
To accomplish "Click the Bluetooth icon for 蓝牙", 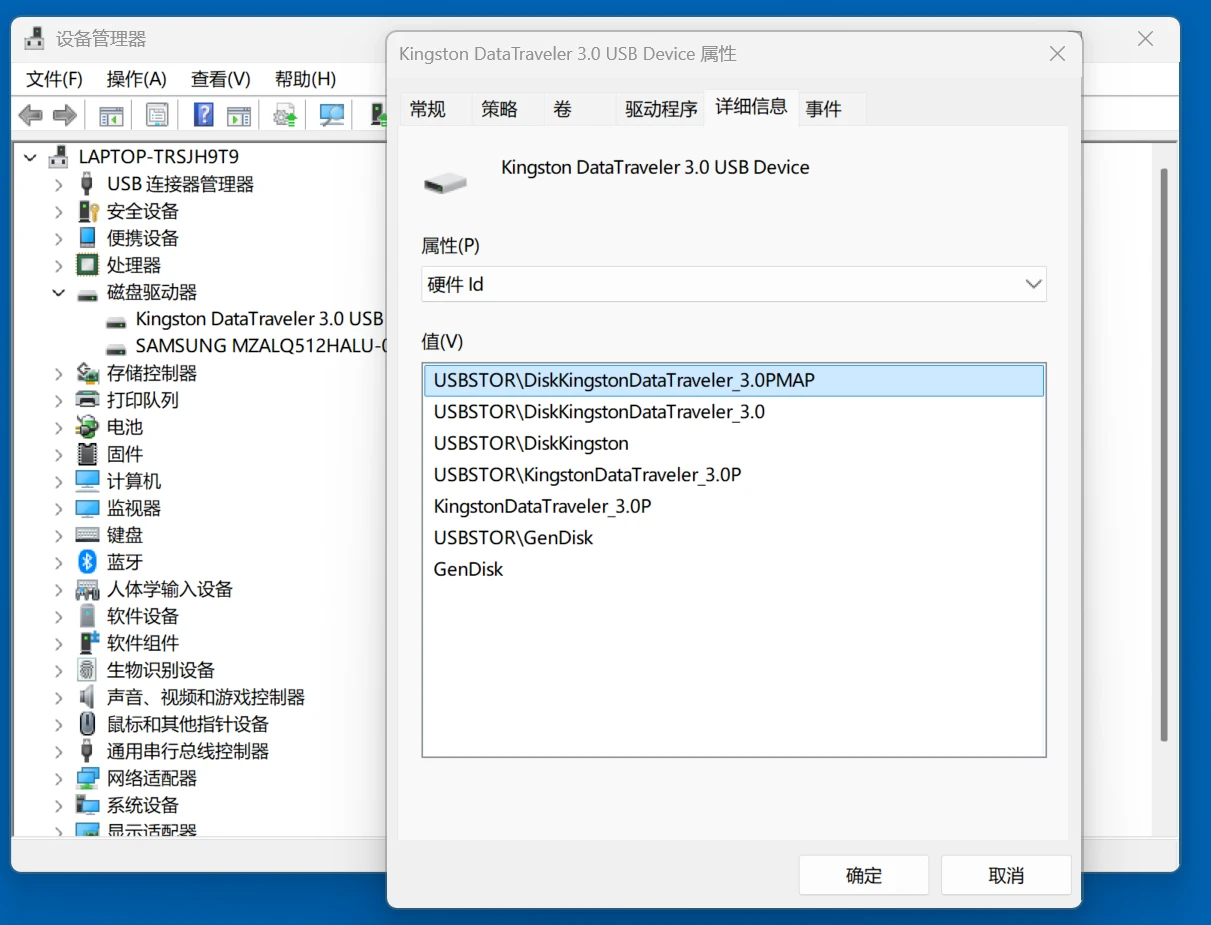I will pos(88,562).
